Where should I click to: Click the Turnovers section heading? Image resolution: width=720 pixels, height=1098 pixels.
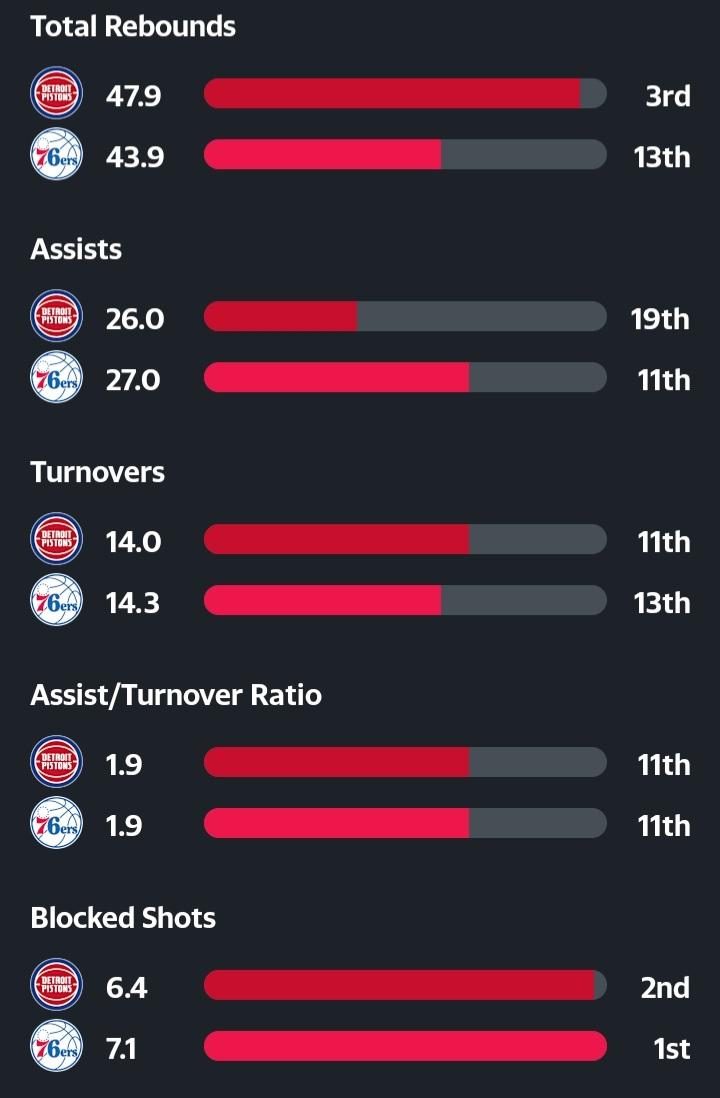pyautogui.click(x=98, y=472)
